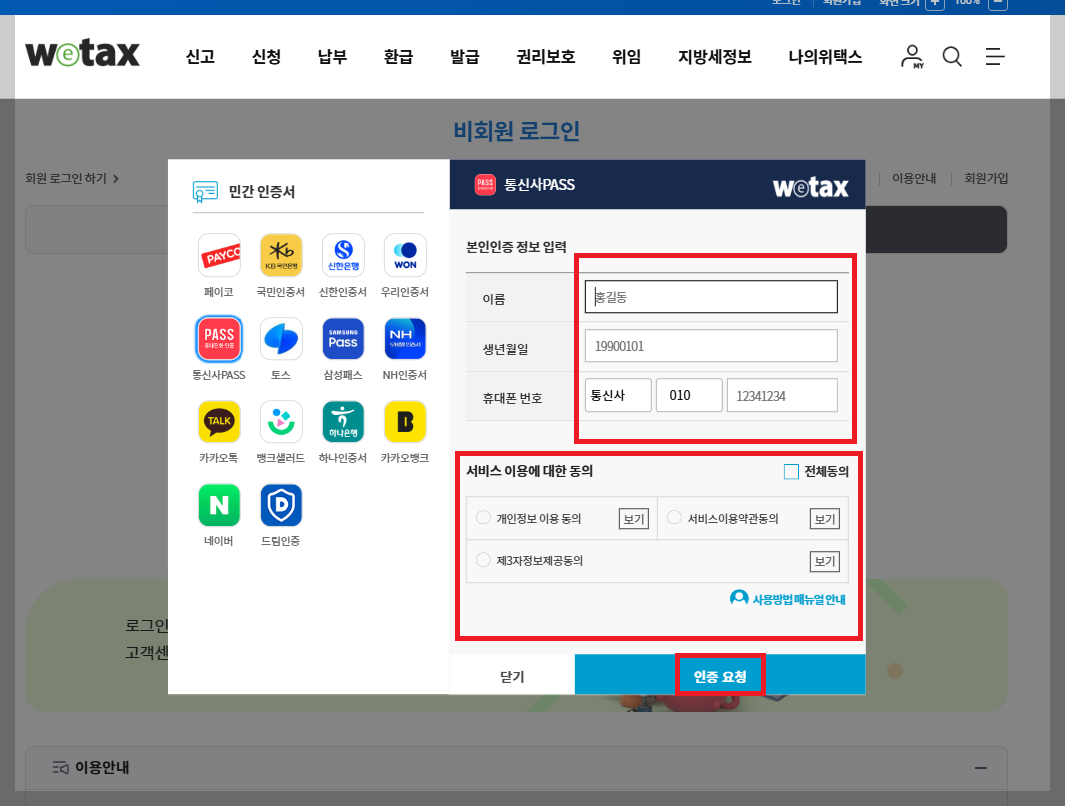Check the 전체동의 checkbox
This screenshot has width=1065, height=806.
pyautogui.click(x=791, y=471)
